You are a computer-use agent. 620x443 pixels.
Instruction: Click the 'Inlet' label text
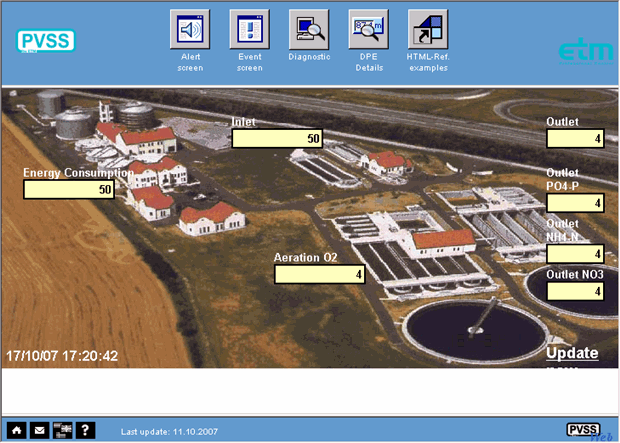[x=244, y=122]
